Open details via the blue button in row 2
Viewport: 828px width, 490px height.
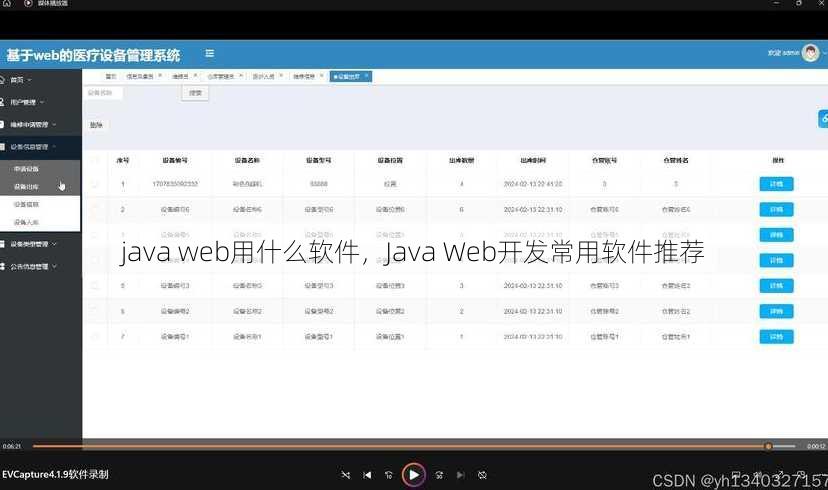[x=776, y=210]
